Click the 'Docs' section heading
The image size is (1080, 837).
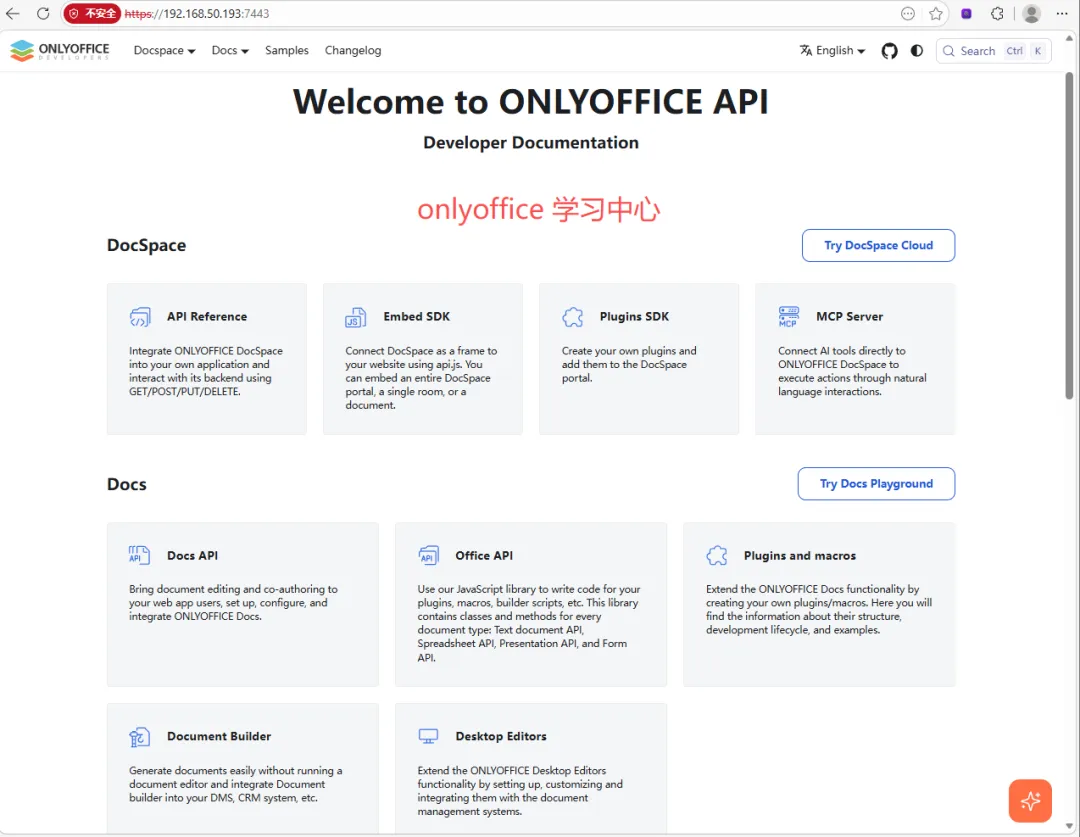(127, 484)
